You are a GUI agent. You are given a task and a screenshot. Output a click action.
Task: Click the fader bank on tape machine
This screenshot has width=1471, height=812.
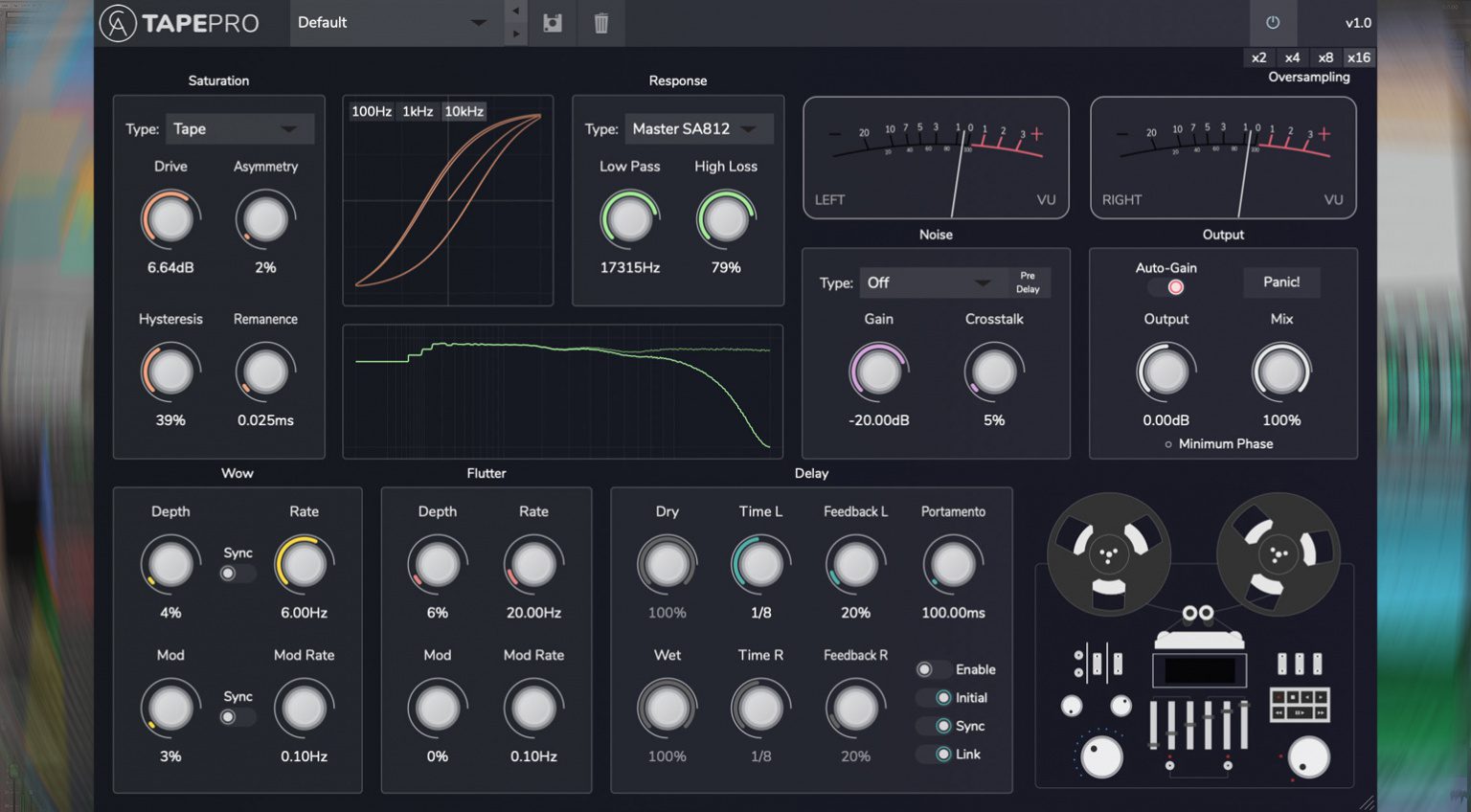coord(1198,726)
